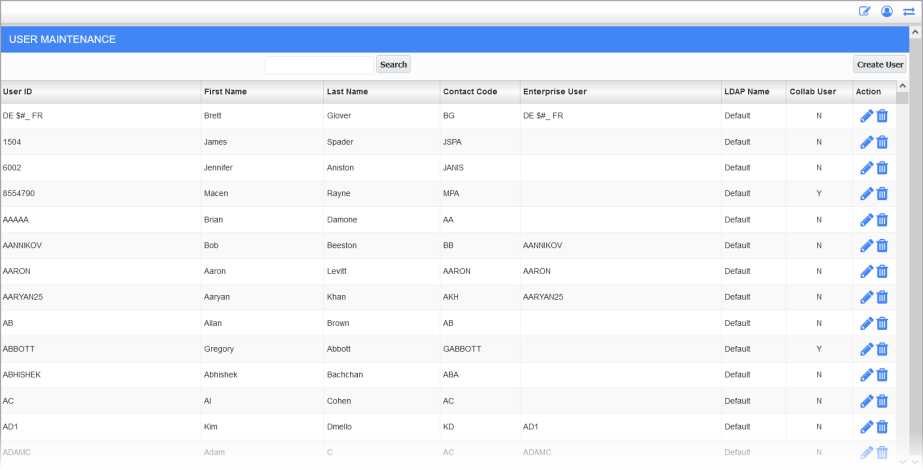Edit user ABBOTT Gregory Abbott
The height and width of the screenshot is (470, 923).
click(x=866, y=349)
